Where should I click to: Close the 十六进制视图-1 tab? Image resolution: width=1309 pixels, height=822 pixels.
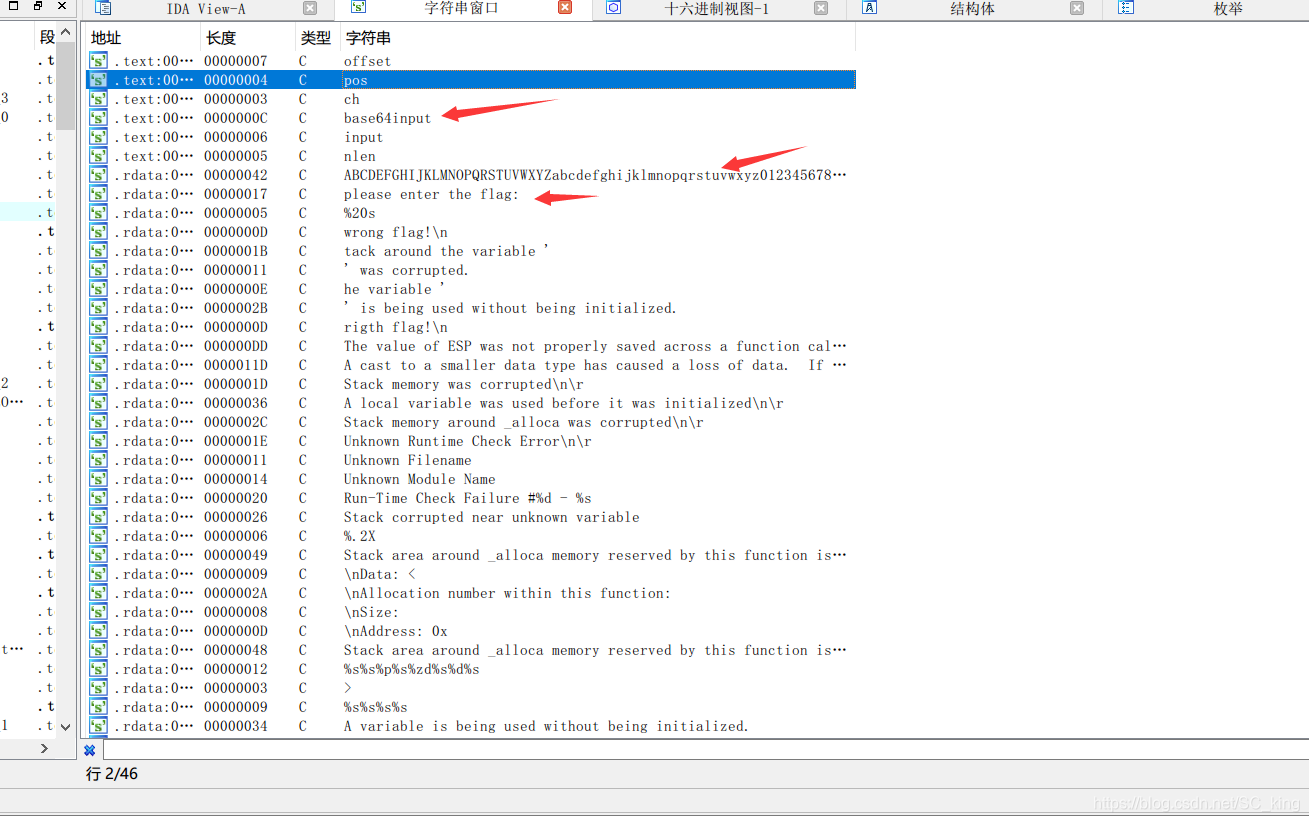[821, 8]
